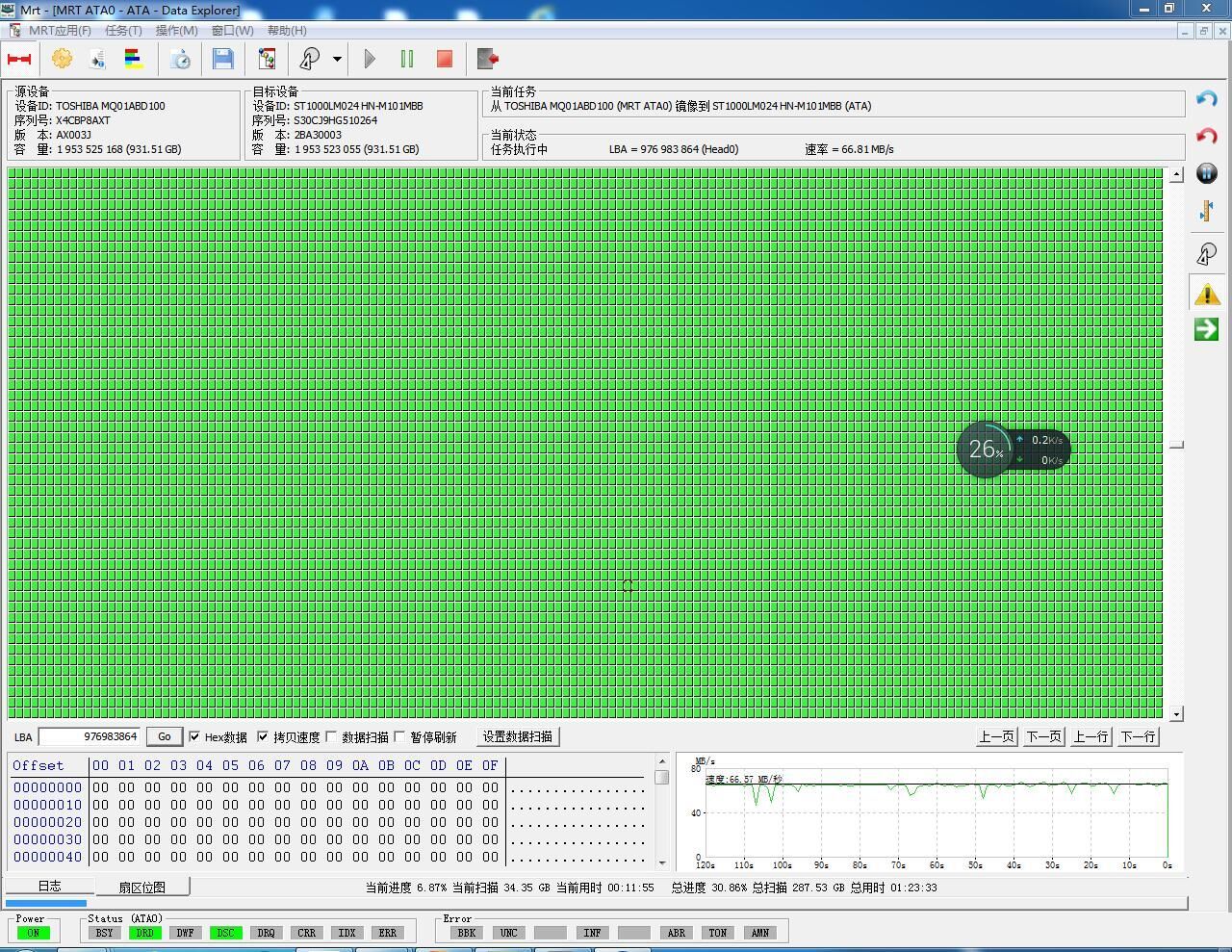Click the green right arrow sidebar icon

click(x=1207, y=329)
